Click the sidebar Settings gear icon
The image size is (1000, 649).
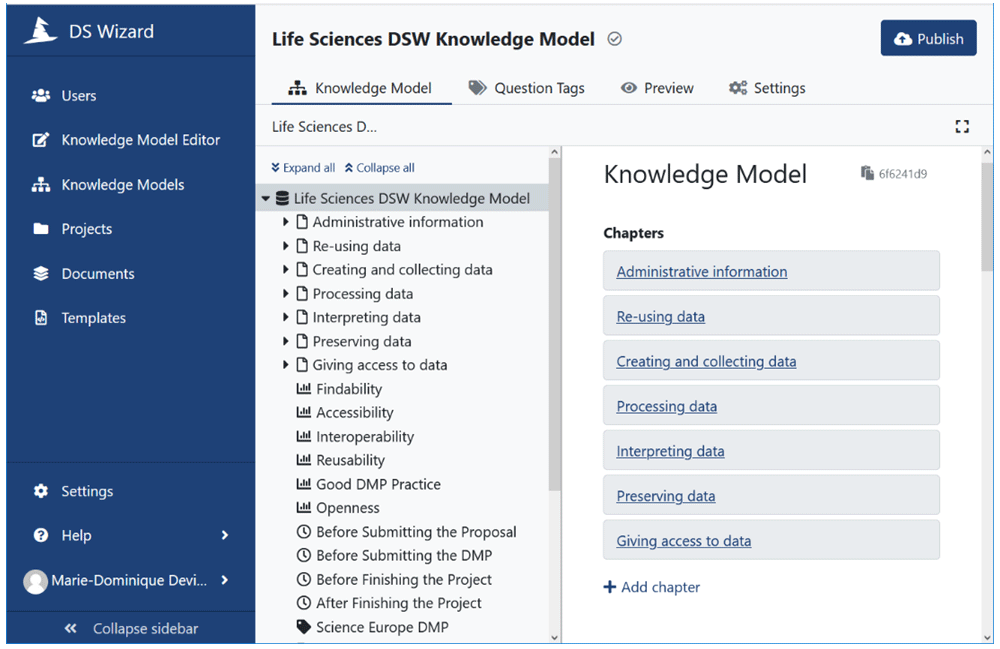(41, 491)
